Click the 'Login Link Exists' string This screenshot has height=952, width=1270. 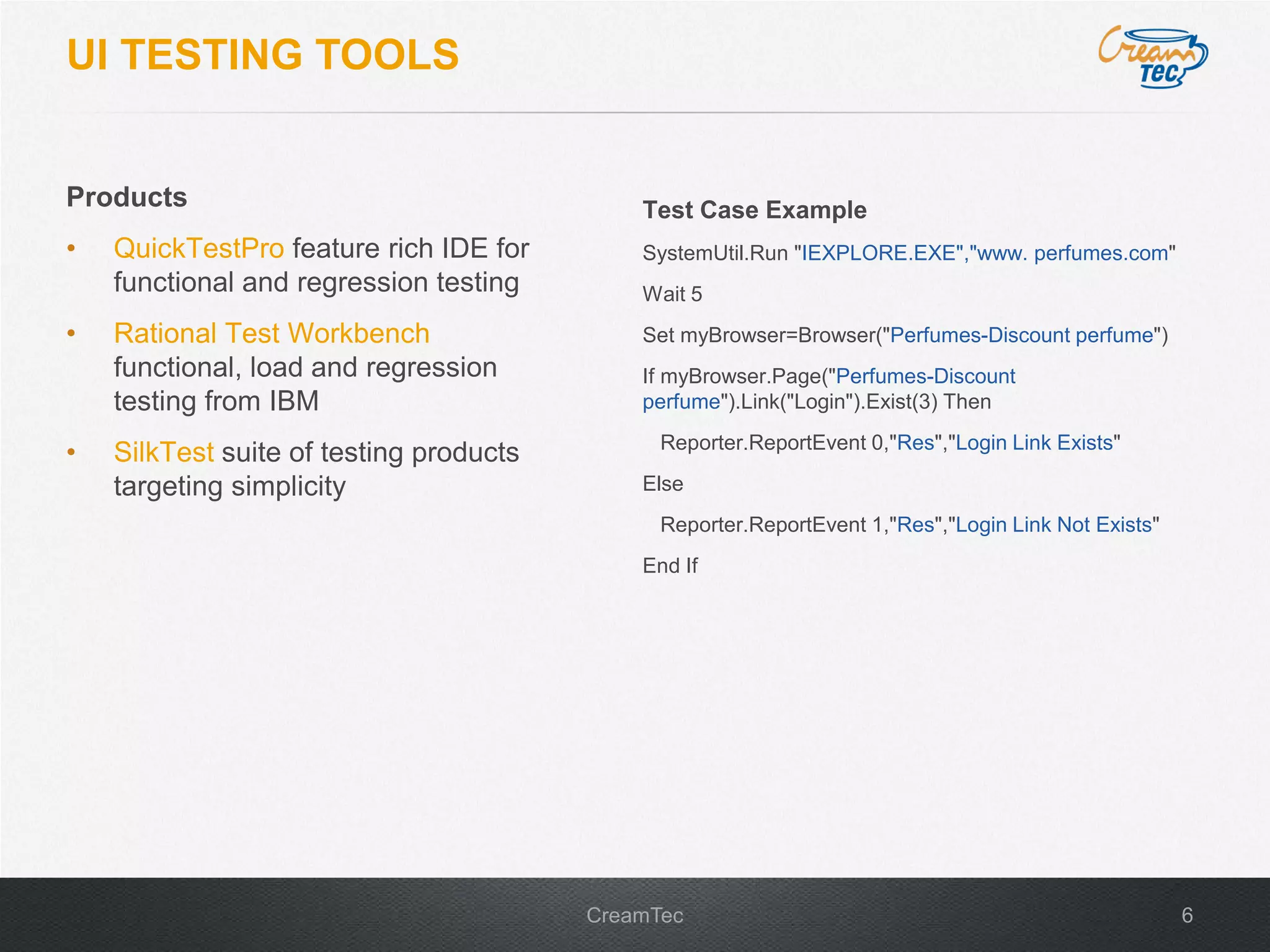point(1034,443)
